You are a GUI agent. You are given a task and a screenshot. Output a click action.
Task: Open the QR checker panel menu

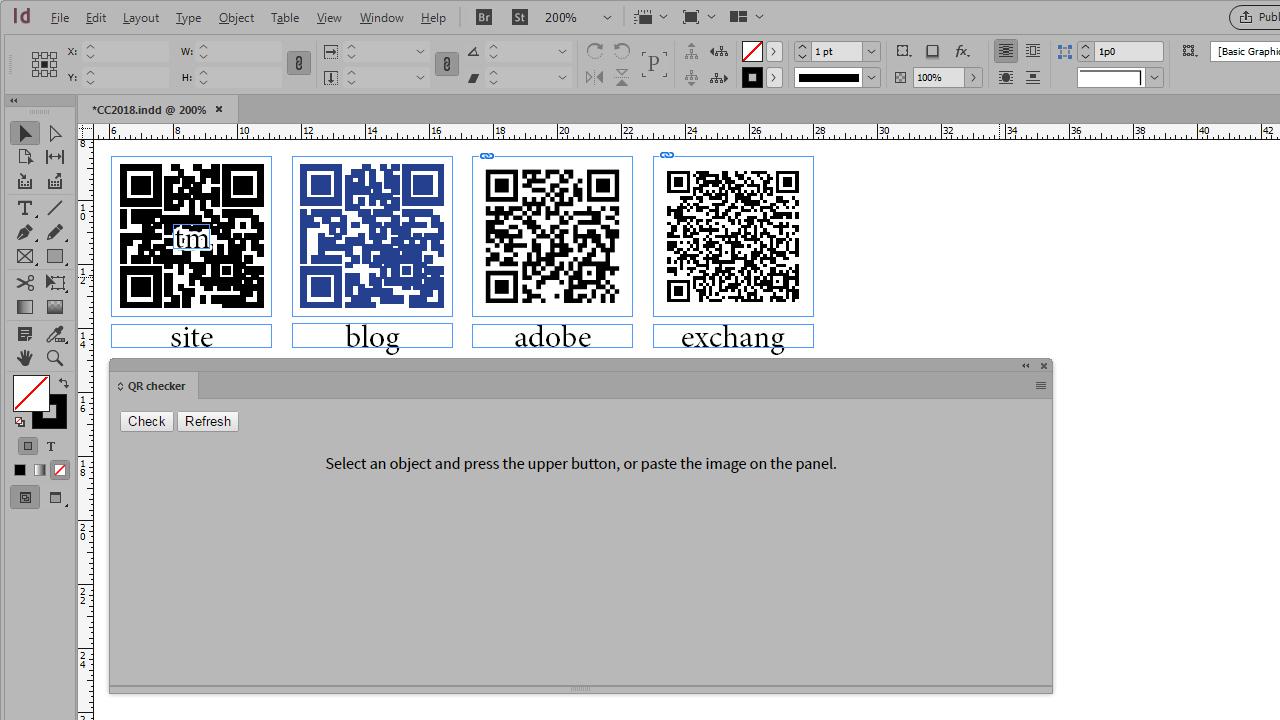click(x=1041, y=385)
